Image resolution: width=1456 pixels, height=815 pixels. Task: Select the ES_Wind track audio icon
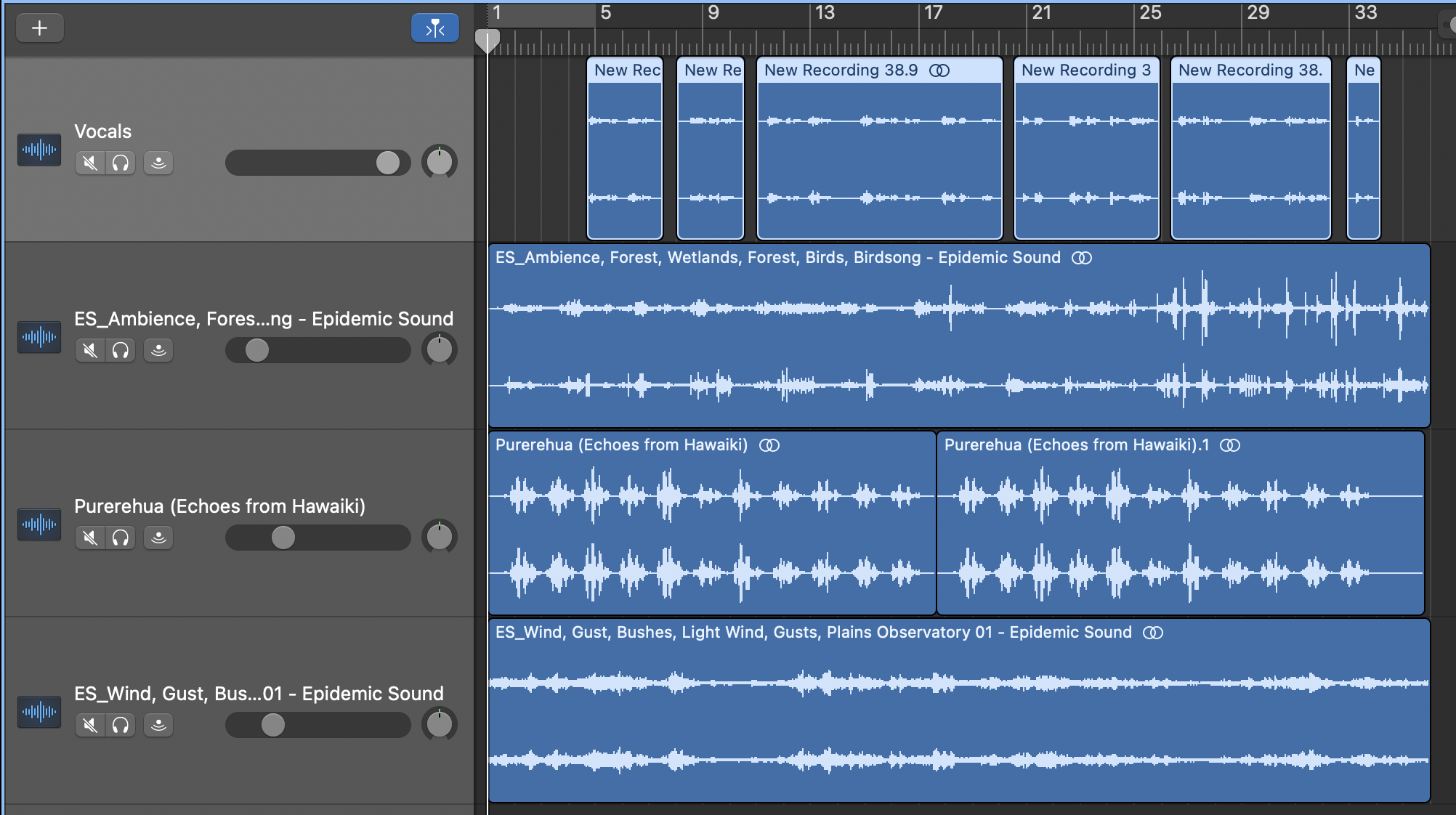tap(39, 712)
